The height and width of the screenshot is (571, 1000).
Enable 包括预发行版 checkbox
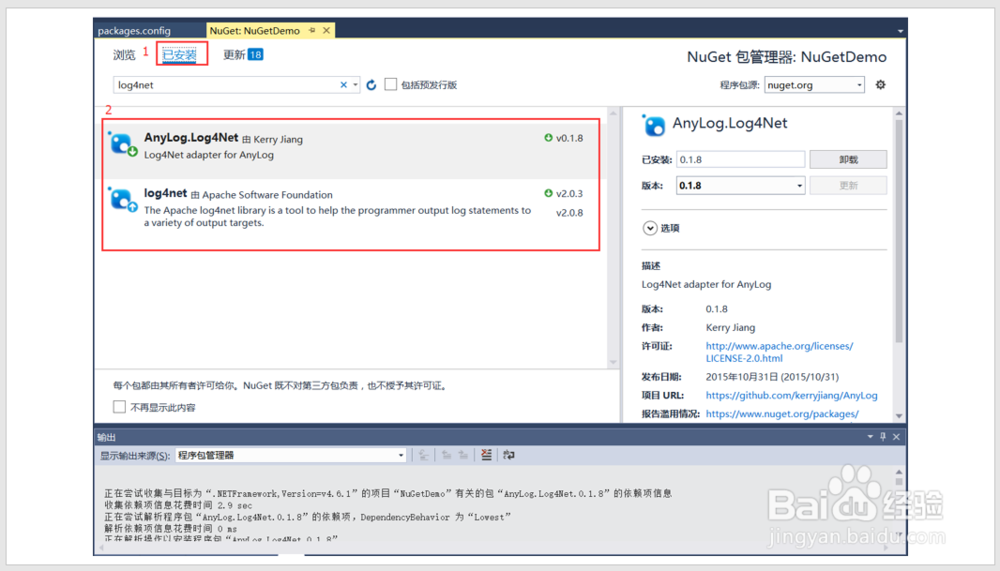tap(391, 84)
